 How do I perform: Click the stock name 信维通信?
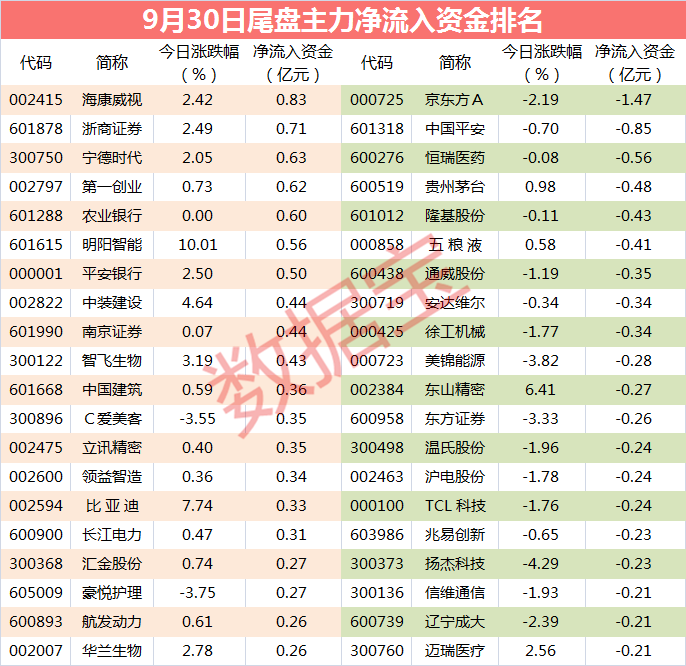(x=455, y=593)
